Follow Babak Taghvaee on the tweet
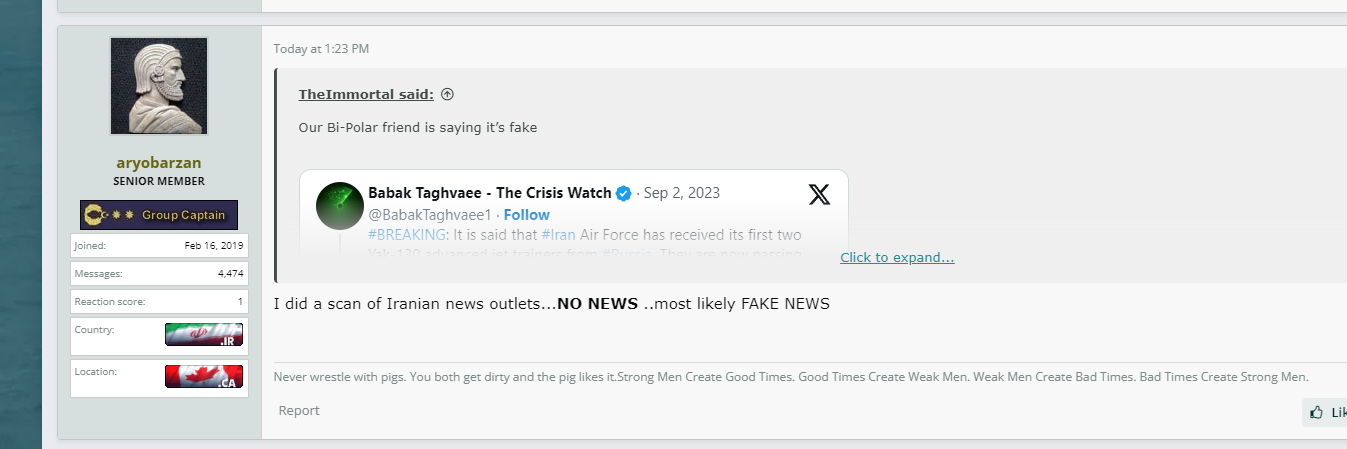Image resolution: width=1347 pixels, height=449 pixels. tap(527, 215)
